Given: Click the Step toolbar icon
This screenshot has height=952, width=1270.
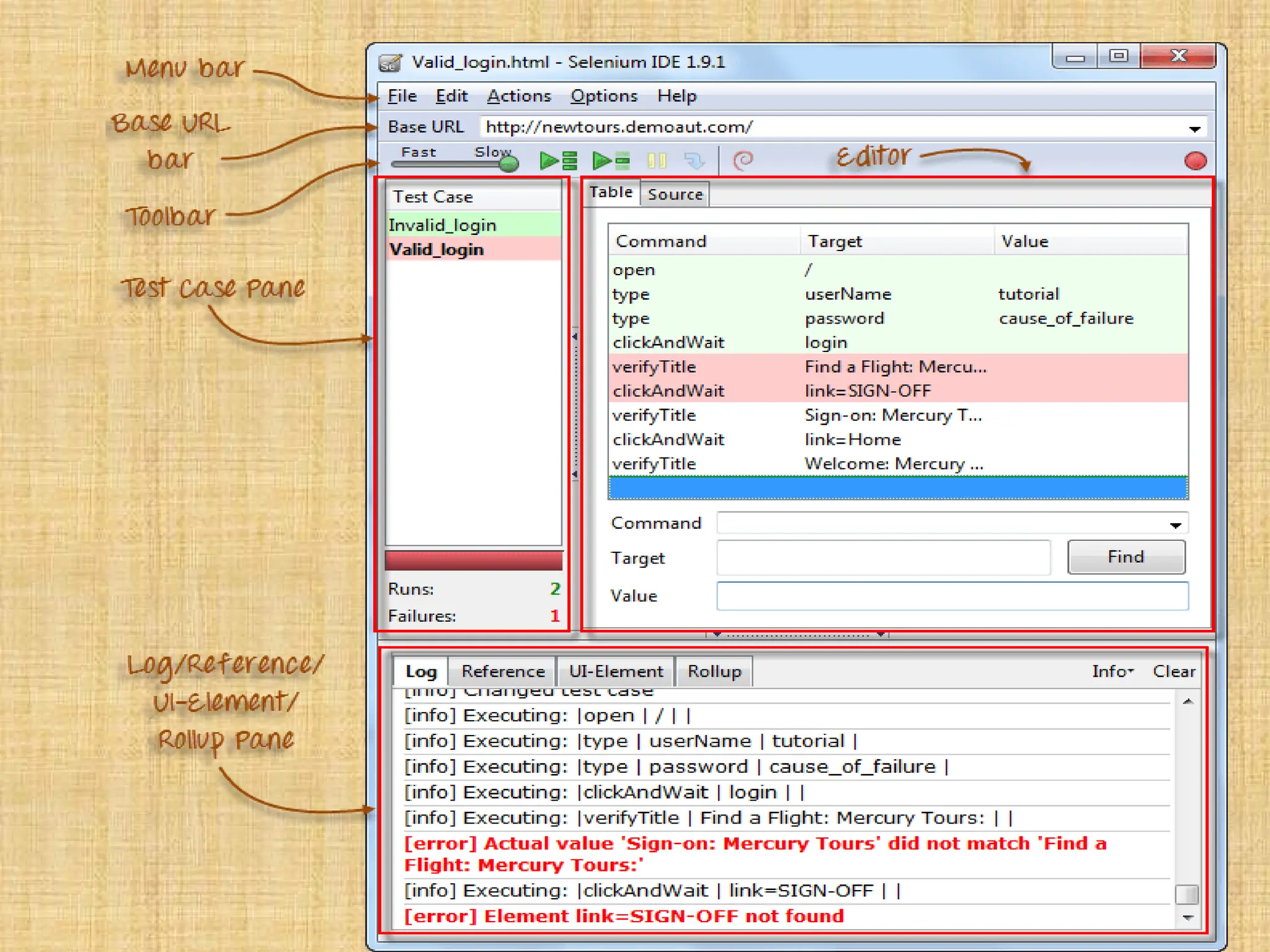Looking at the screenshot, I should coord(694,161).
